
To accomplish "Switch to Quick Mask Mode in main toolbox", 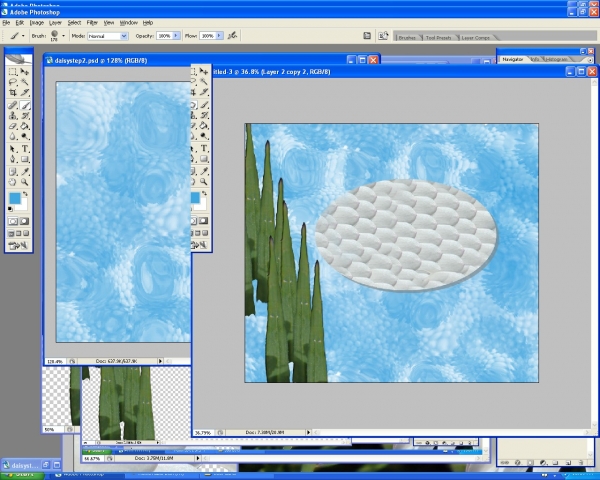I will (24, 221).
